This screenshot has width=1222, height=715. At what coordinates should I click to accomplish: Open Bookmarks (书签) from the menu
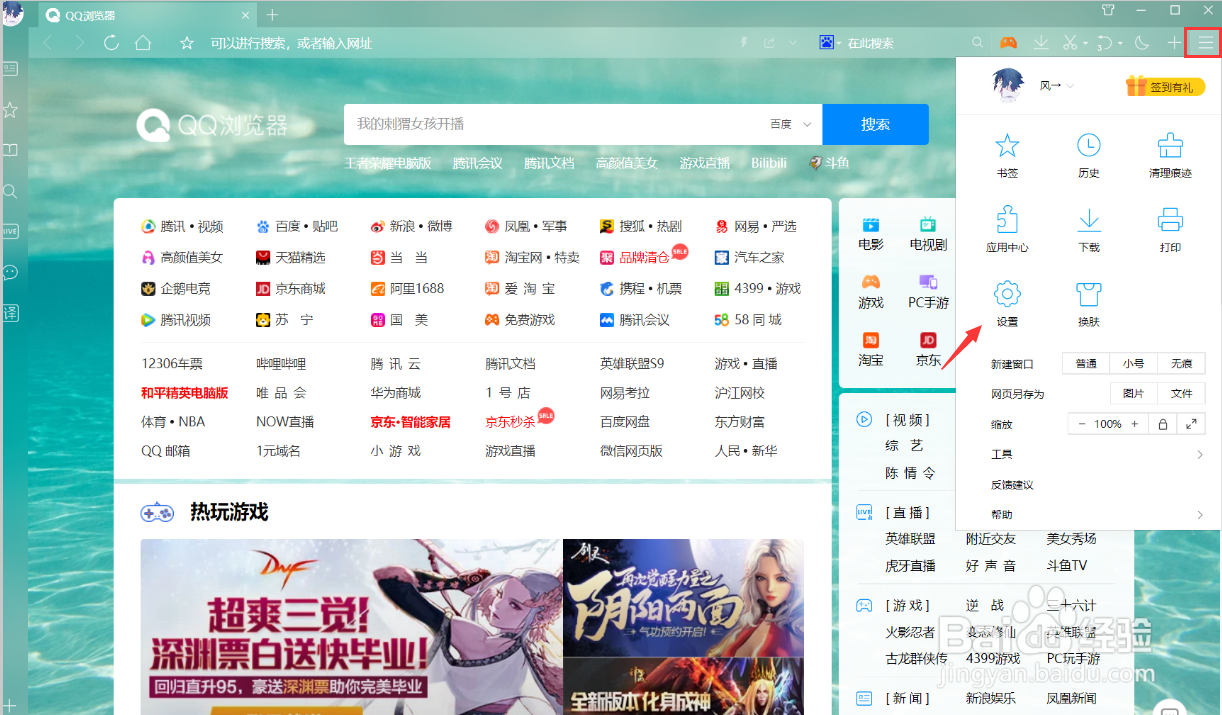(x=1007, y=156)
